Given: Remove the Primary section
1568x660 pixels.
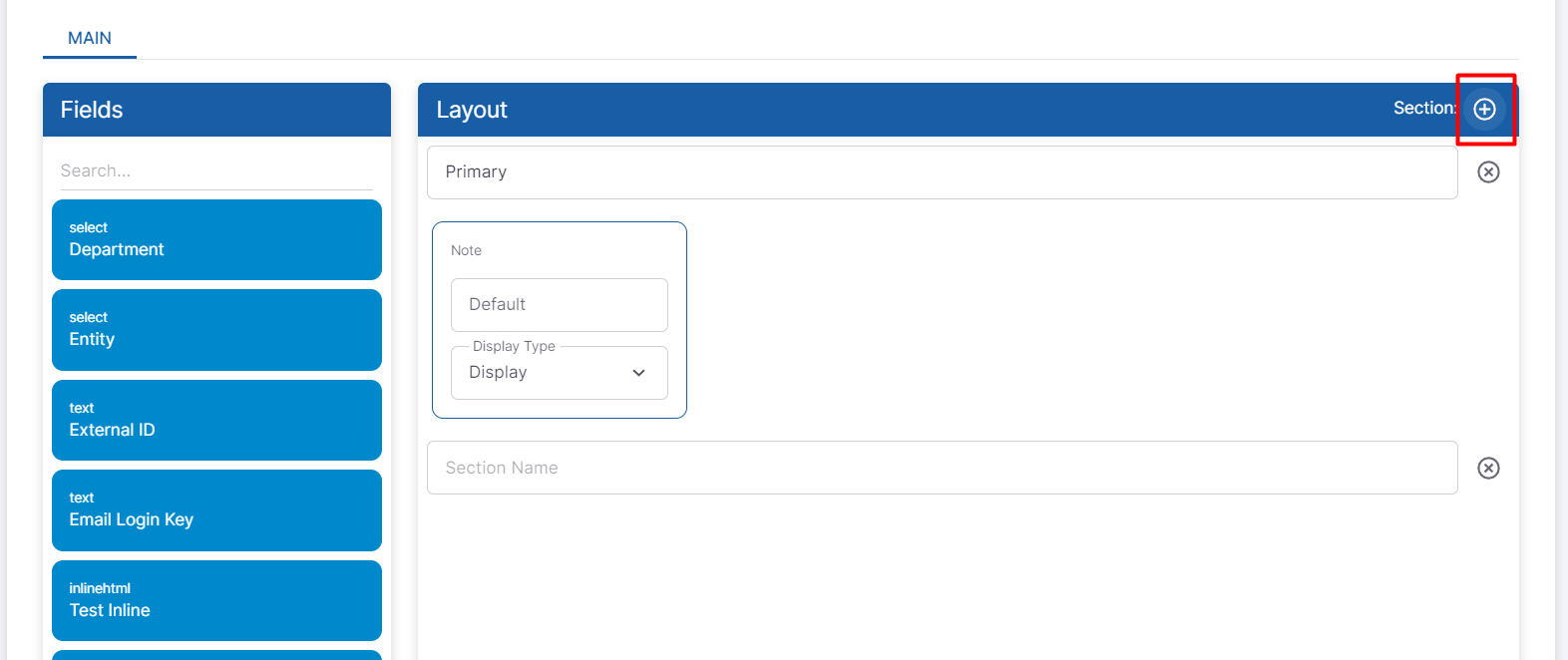Looking at the screenshot, I should (1488, 172).
